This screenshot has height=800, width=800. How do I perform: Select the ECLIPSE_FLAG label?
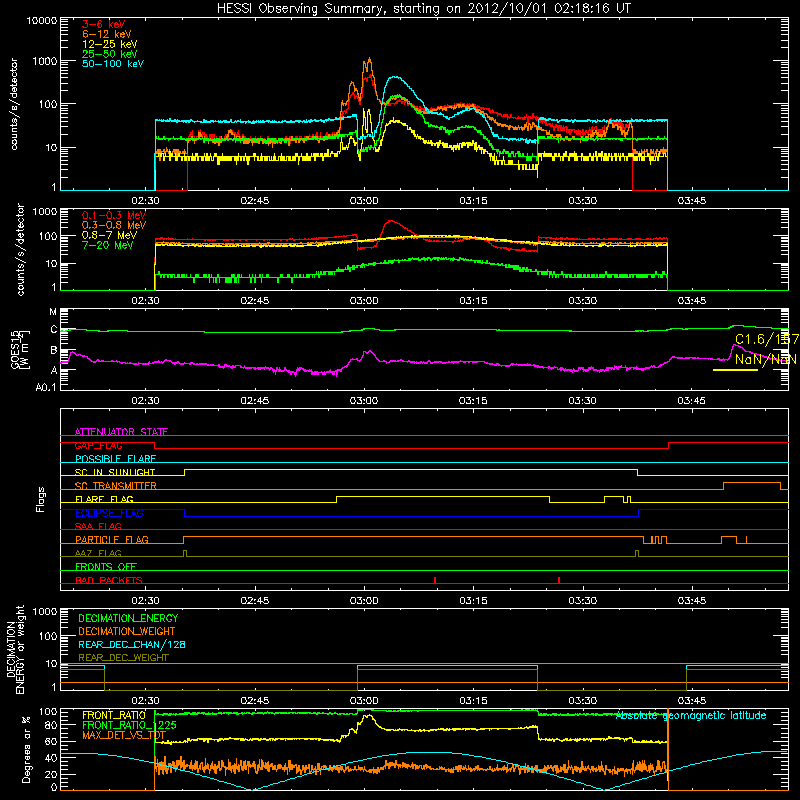pos(109,513)
